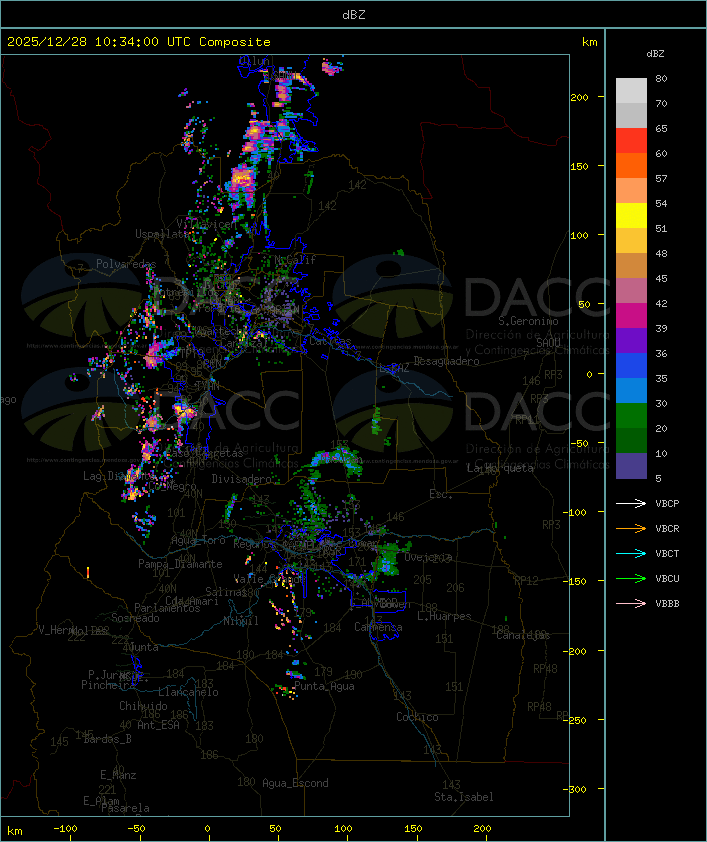Click the 'L.Huarpes' place label

pos(444,616)
